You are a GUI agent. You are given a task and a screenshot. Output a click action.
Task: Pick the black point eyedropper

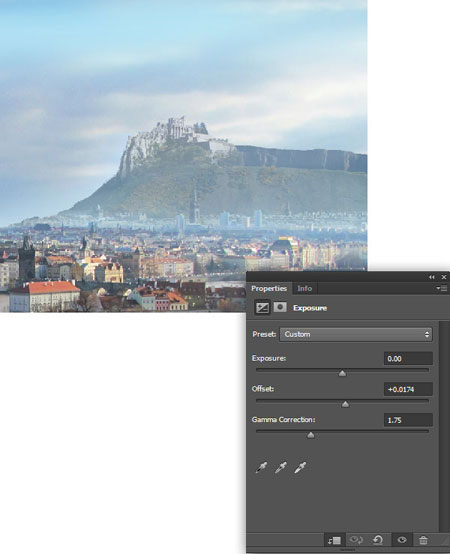pos(261,467)
